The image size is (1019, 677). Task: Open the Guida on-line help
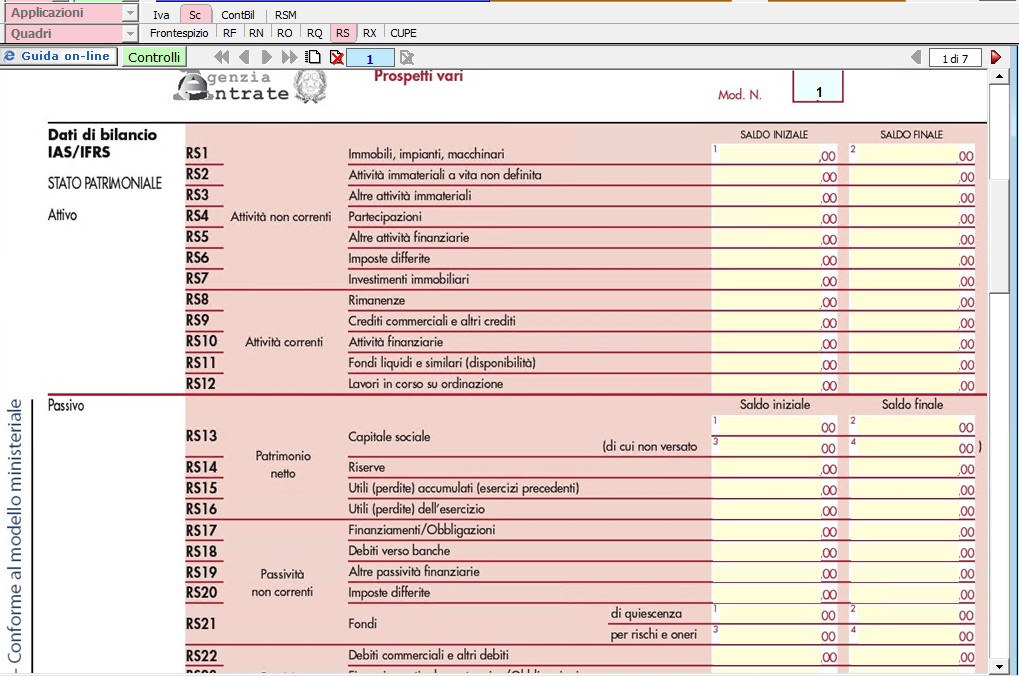click(x=59, y=57)
